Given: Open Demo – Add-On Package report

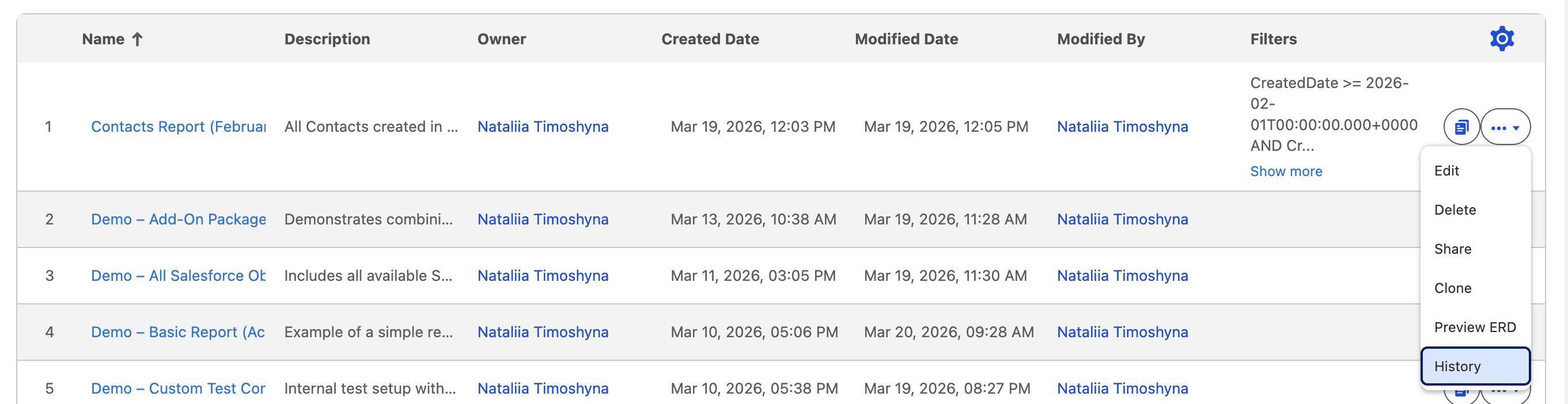Looking at the screenshot, I should (x=178, y=219).
